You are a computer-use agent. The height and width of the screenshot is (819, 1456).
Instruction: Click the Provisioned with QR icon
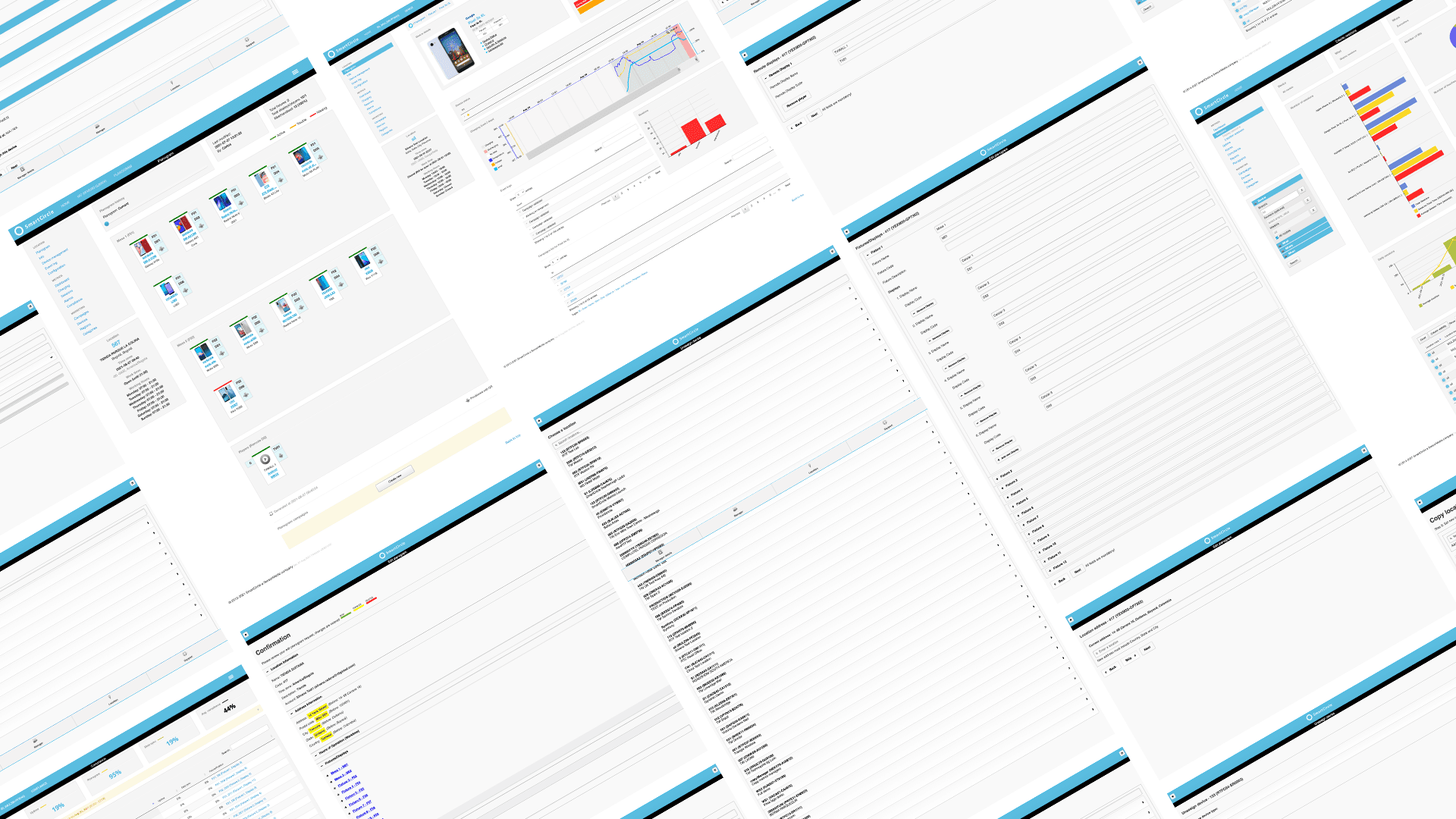click(468, 400)
